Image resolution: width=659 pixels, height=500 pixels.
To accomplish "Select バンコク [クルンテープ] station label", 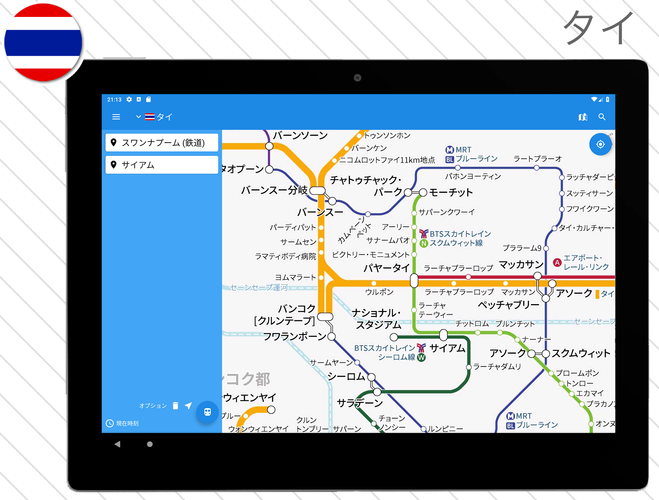I will point(285,315).
